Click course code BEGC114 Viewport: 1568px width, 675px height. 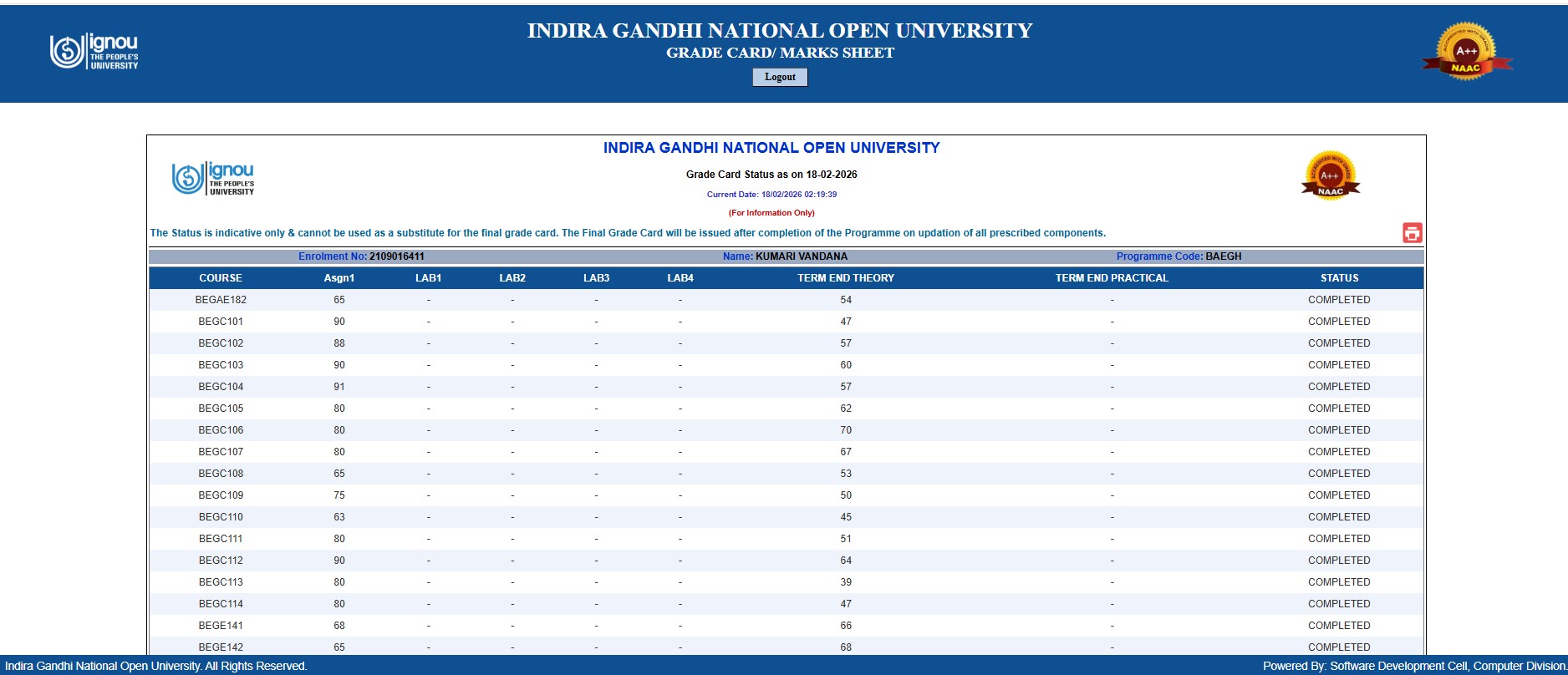221,604
